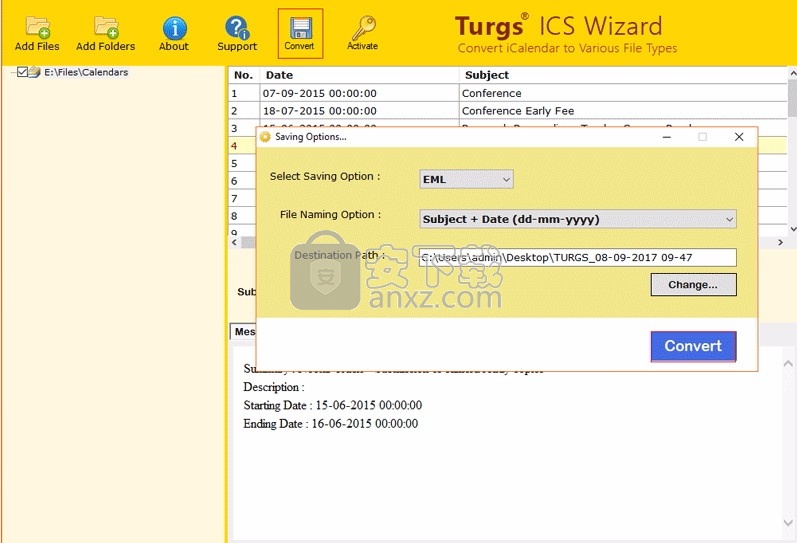Click the Description line in preview
Viewport: 797px width, 543px height.
point(274,387)
